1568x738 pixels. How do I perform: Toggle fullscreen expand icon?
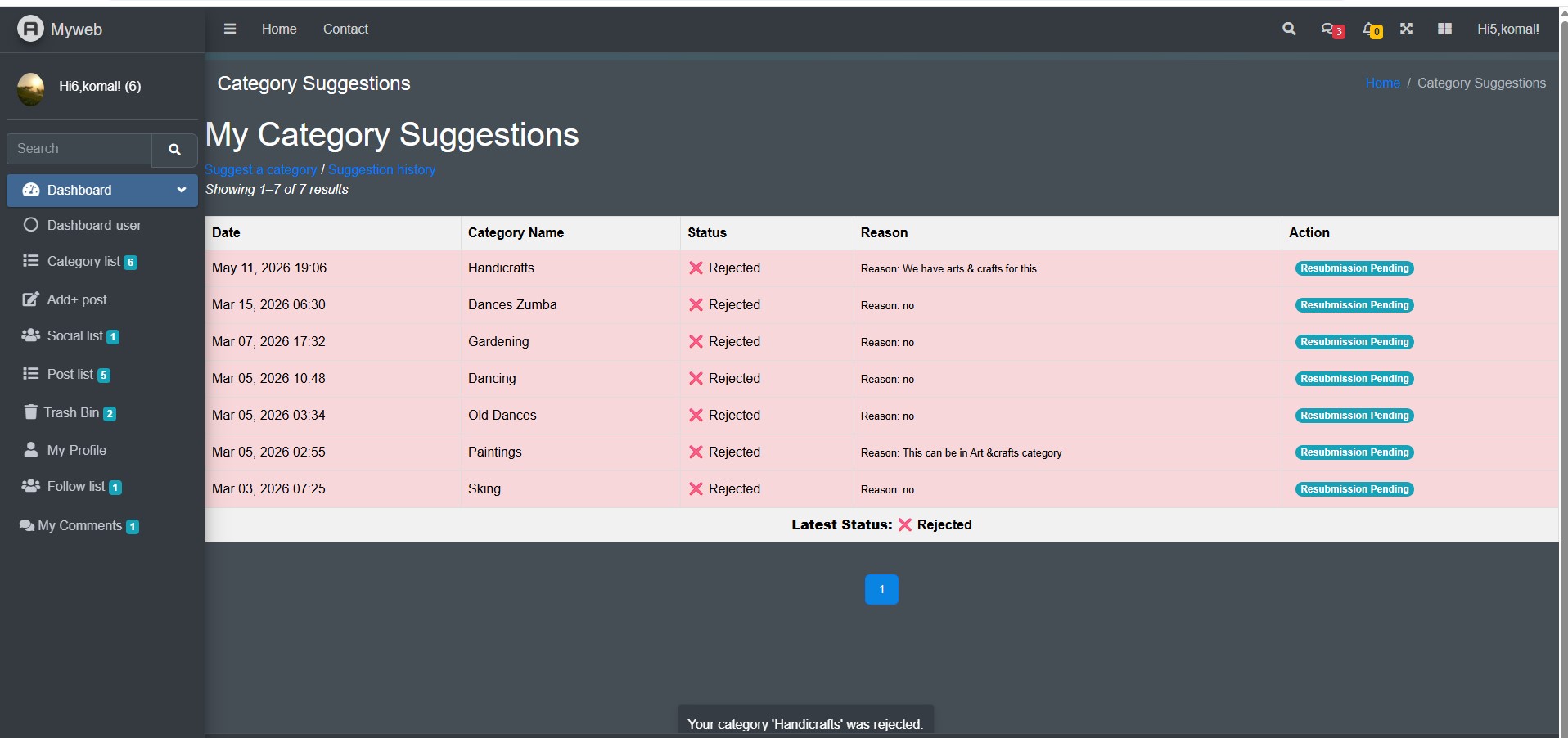[1406, 29]
